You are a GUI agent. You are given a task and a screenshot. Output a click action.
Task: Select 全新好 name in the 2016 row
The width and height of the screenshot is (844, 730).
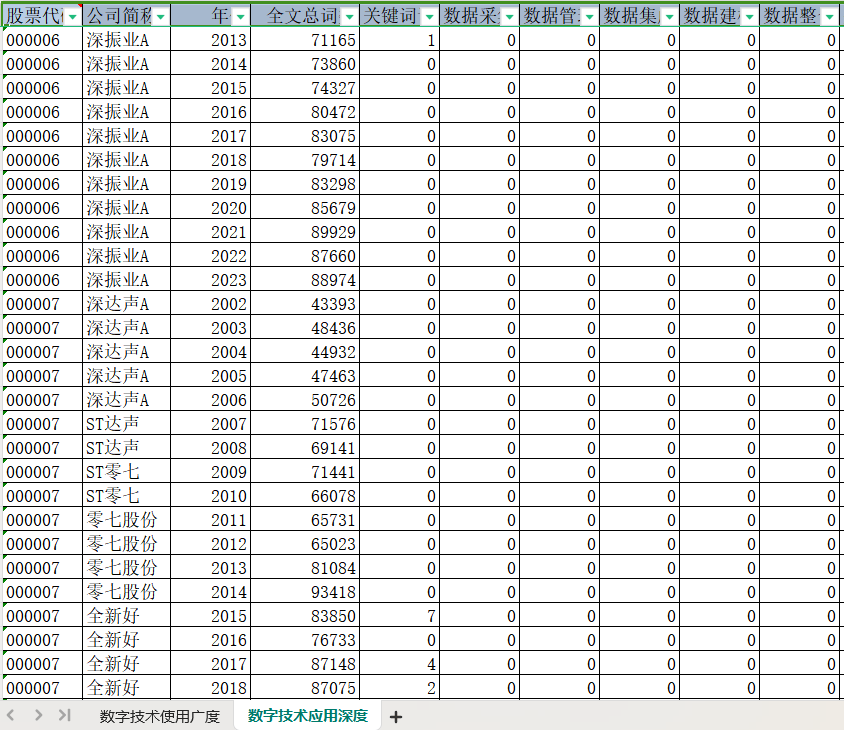coord(126,640)
